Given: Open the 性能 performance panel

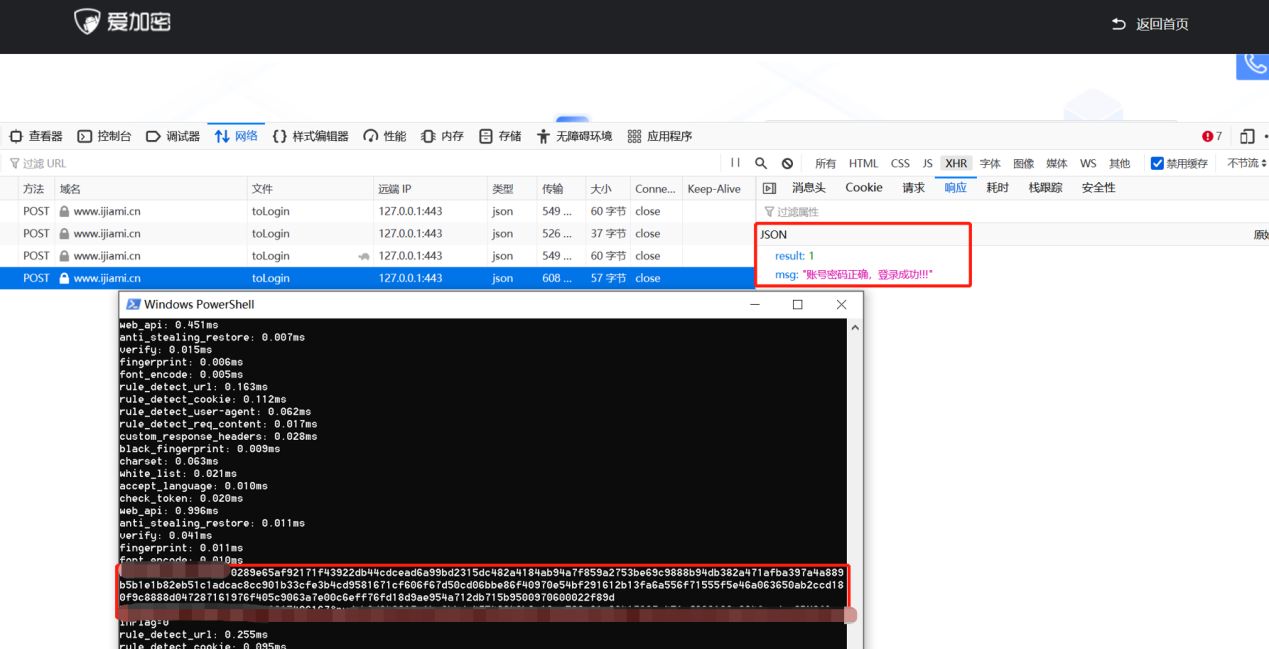Looking at the screenshot, I should (385, 136).
